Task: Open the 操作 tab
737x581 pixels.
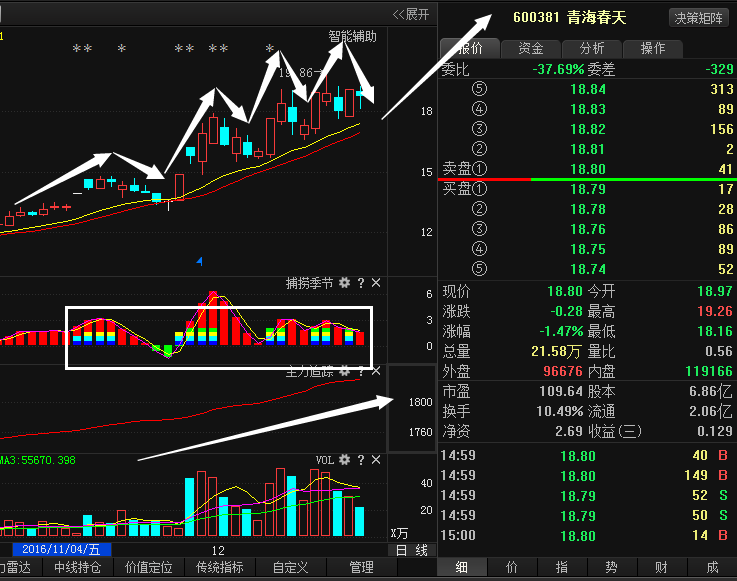Action: pos(652,48)
